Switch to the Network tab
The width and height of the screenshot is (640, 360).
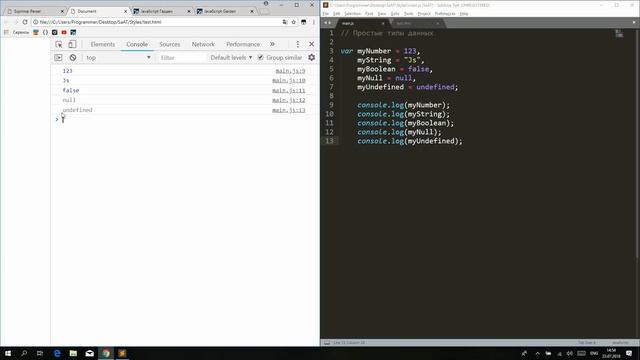coord(203,44)
